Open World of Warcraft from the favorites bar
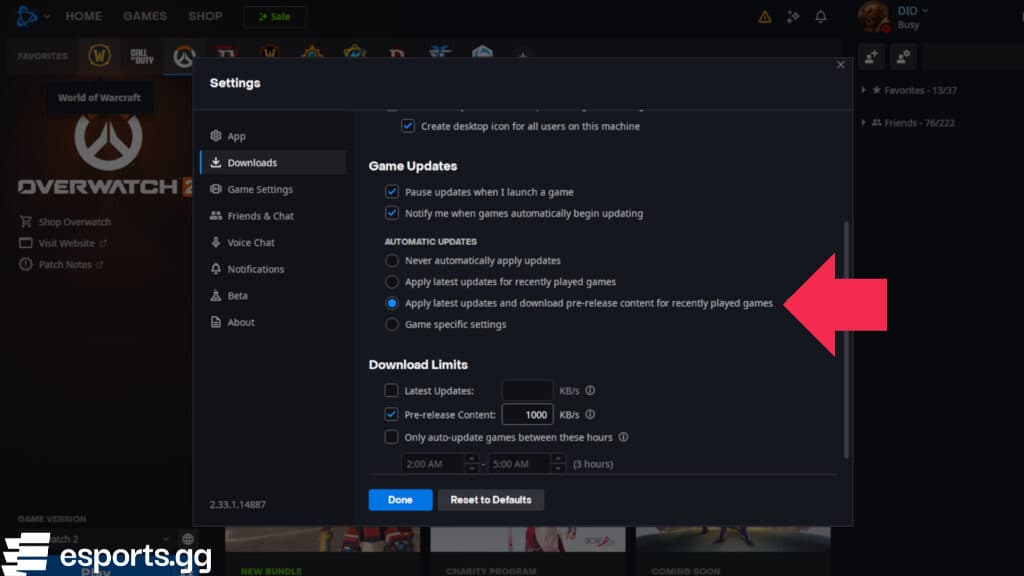1024x576 pixels. tap(99, 56)
